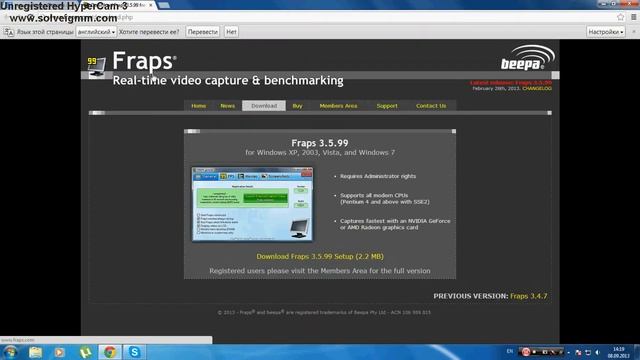Screen dimensions: 640x360
Task: Open the volume tray icon
Action: [x=598, y=352]
